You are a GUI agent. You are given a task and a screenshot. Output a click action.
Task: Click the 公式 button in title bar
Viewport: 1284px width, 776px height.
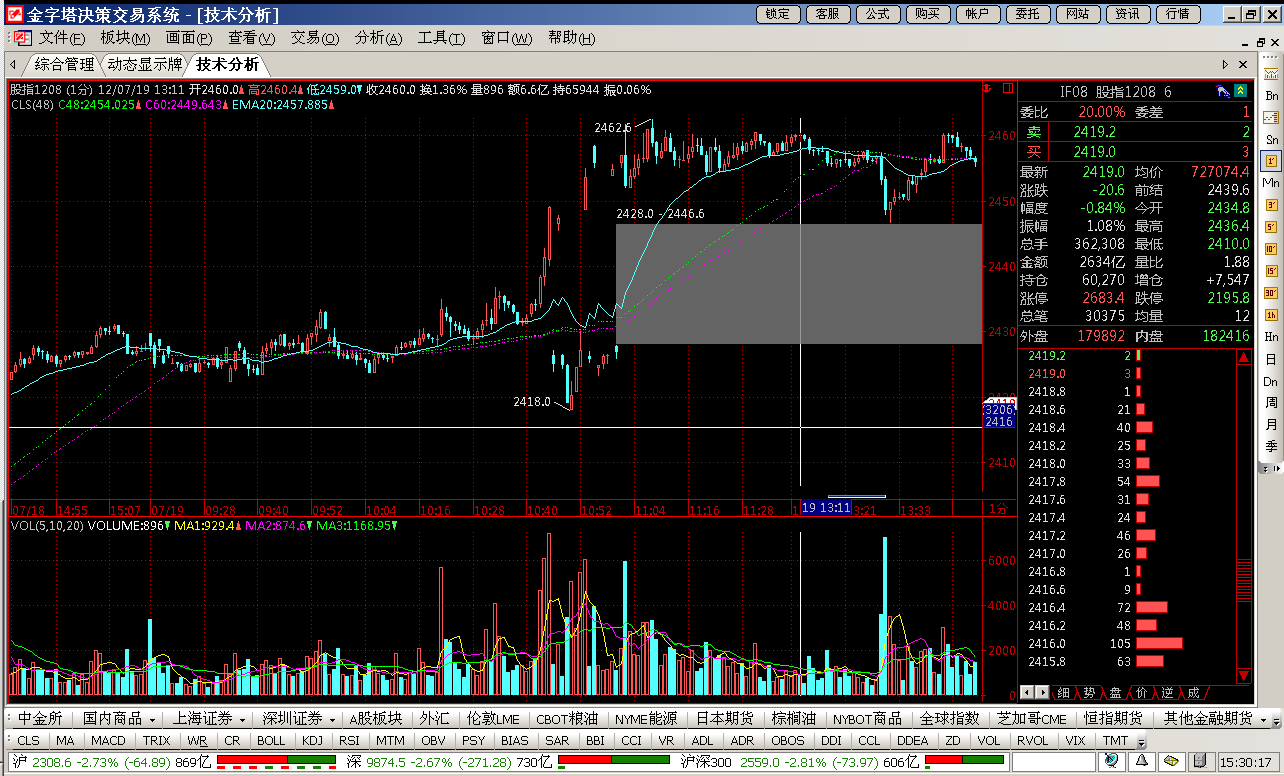tap(877, 14)
